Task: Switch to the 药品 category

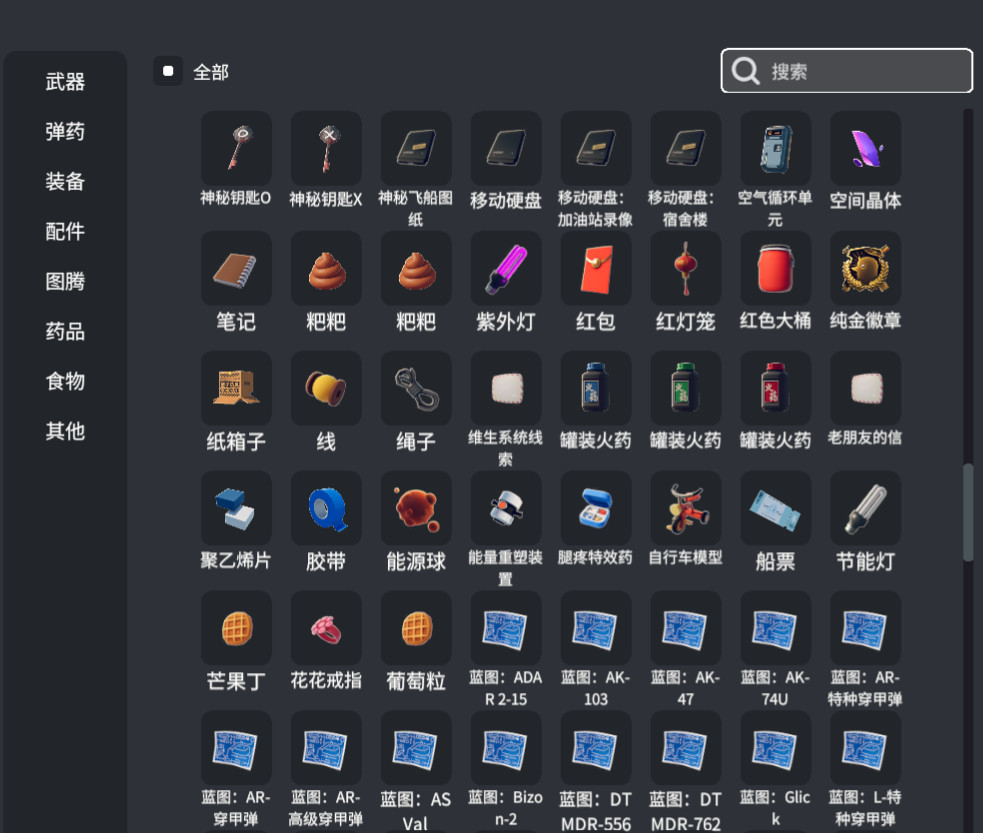Action: [x=64, y=332]
